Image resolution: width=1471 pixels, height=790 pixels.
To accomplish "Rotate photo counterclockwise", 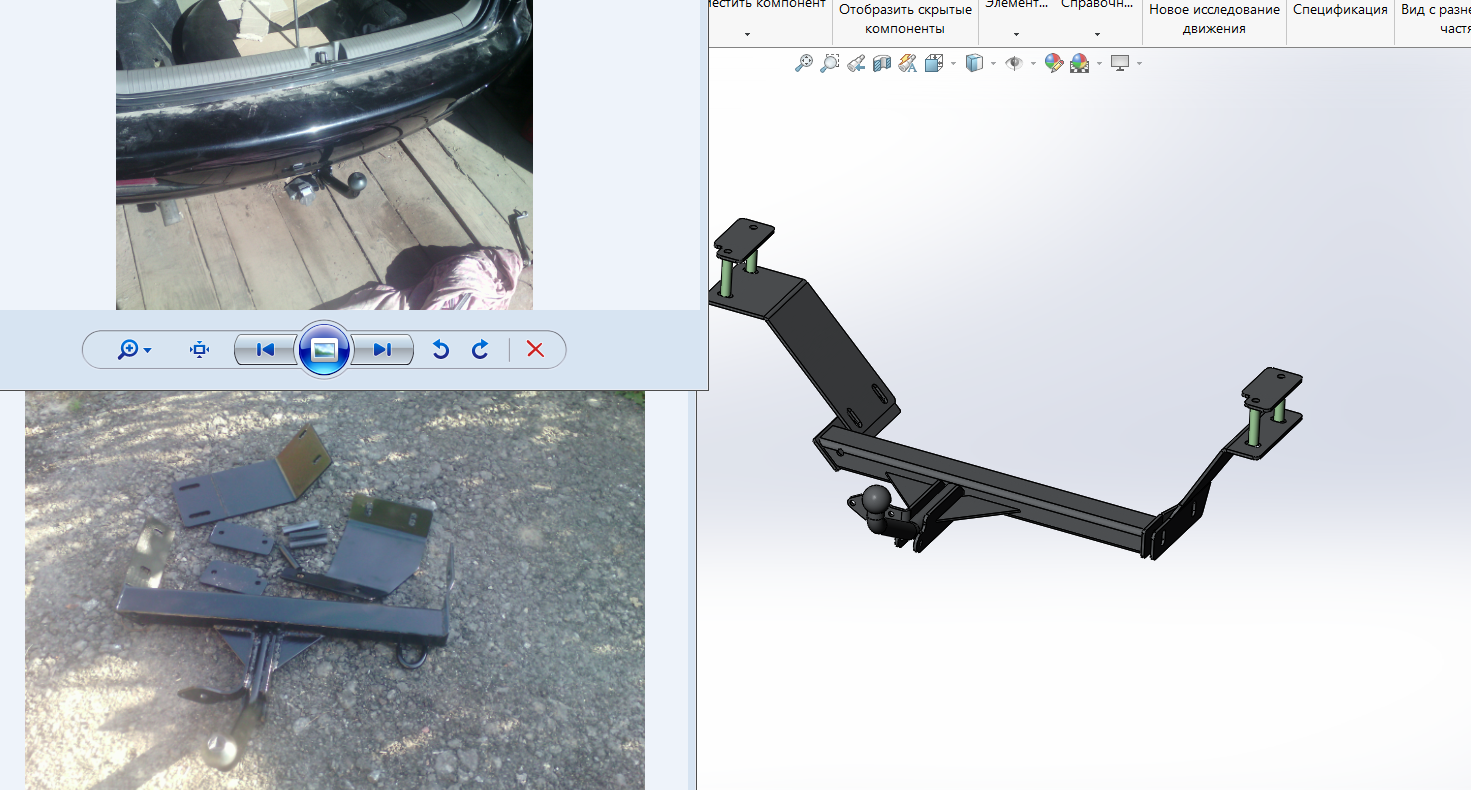I will pyautogui.click(x=440, y=350).
